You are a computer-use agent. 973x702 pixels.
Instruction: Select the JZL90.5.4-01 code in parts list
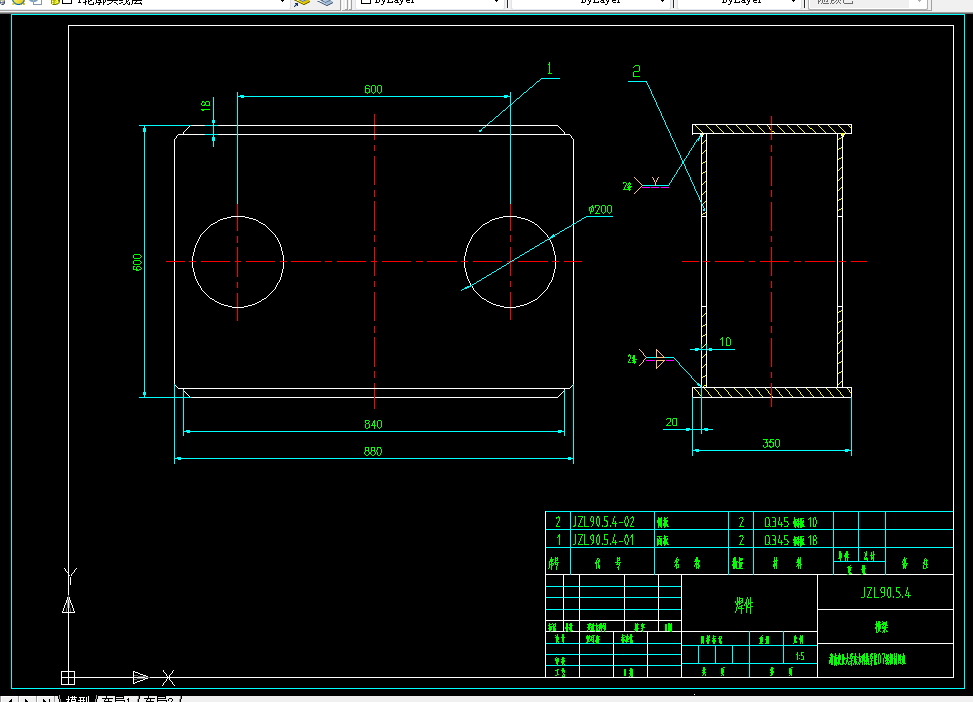603,540
